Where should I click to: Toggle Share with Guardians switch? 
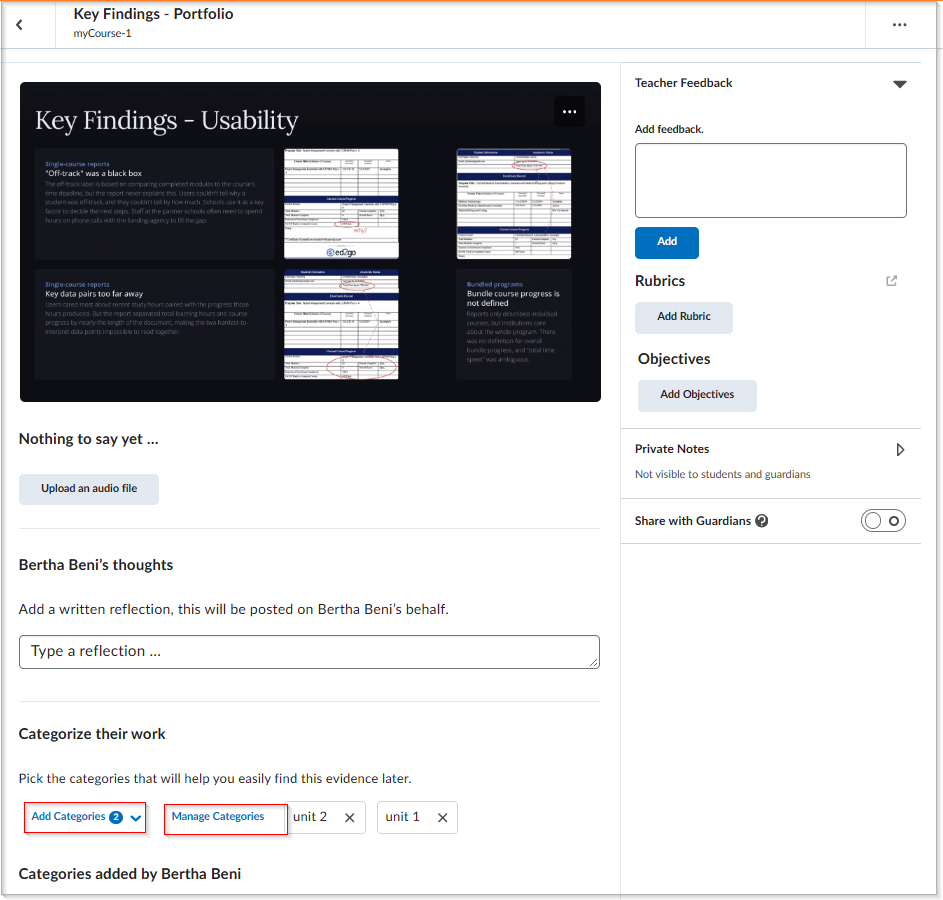(x=882, y=521)
